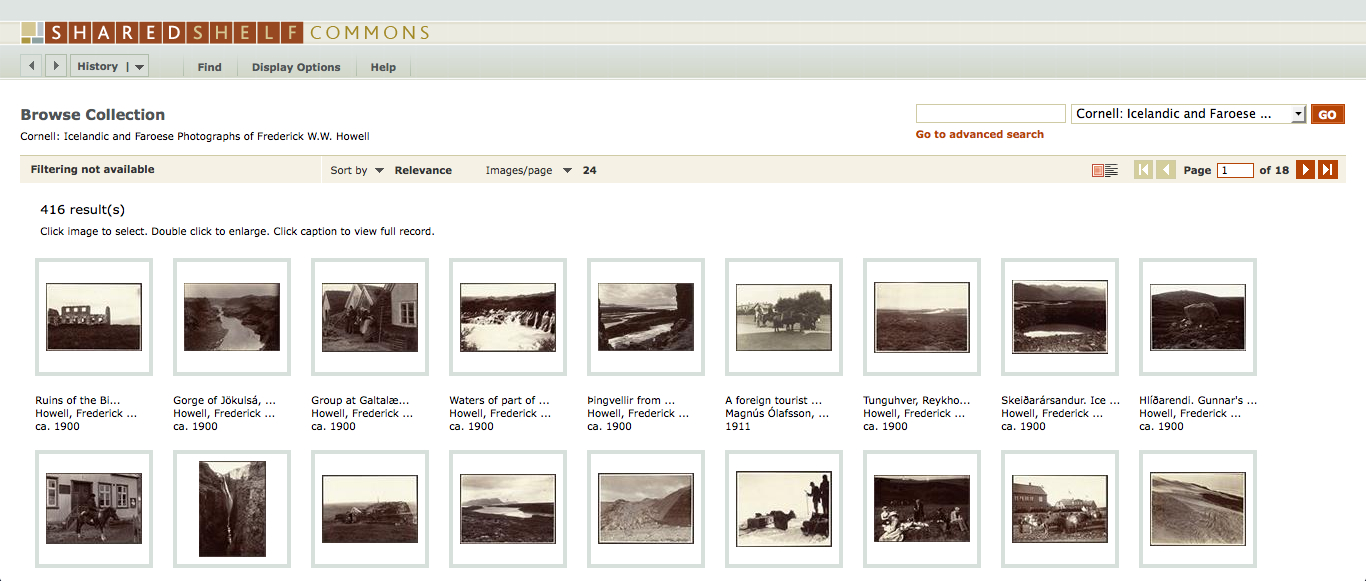Open the Find menu

[209, 67]
